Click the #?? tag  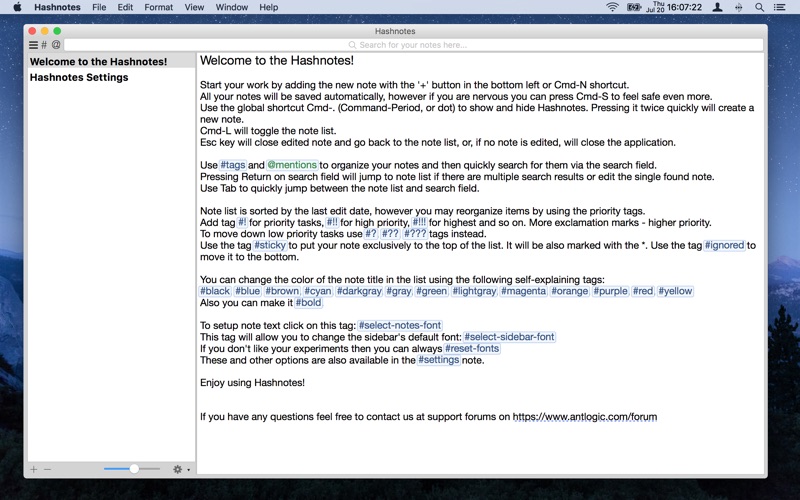[x=390, y=234]
